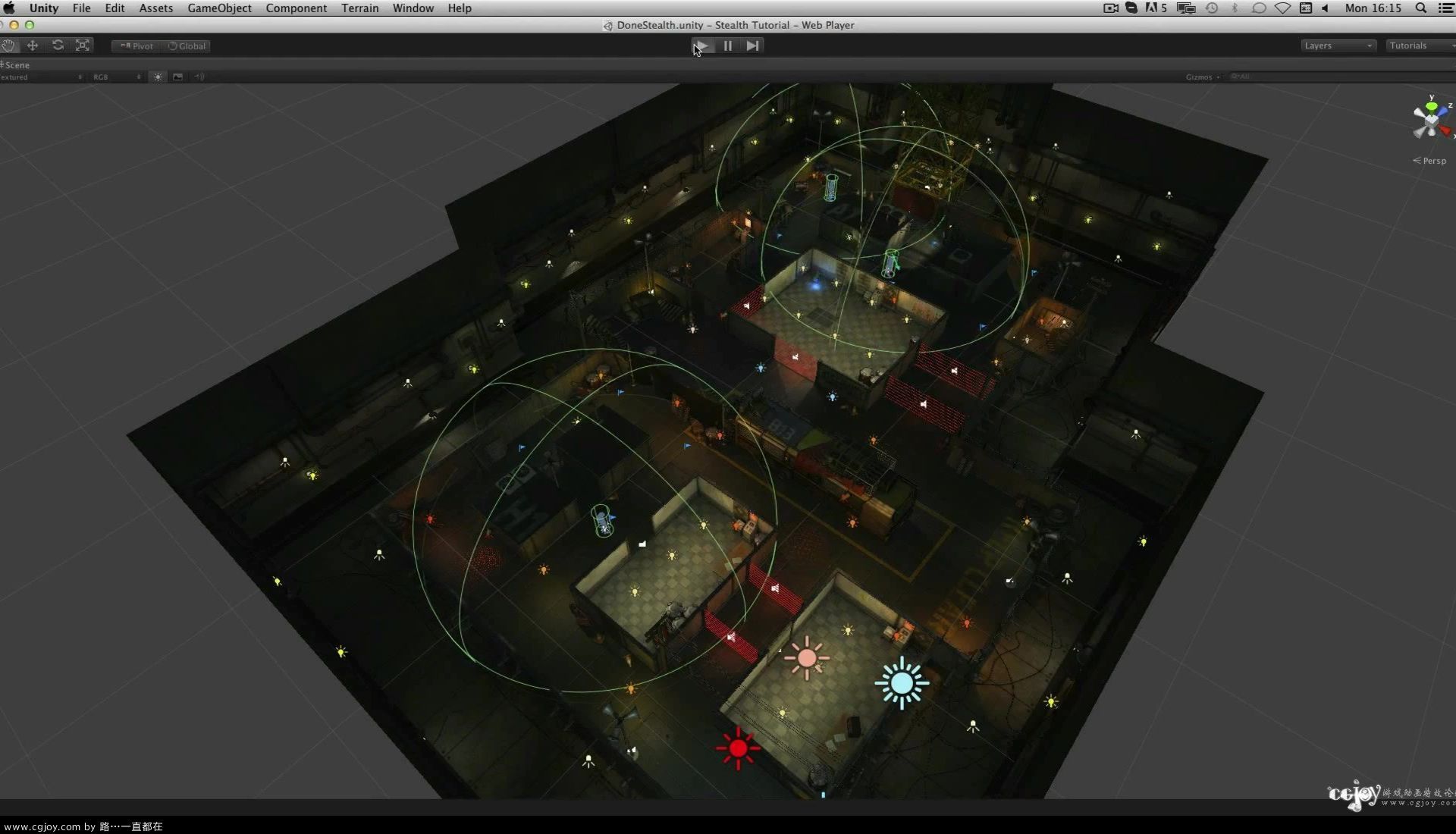This screenshot has width=1456, height=834.
Task: Select the large red light gizmo
Action: (x=738, y=749)
